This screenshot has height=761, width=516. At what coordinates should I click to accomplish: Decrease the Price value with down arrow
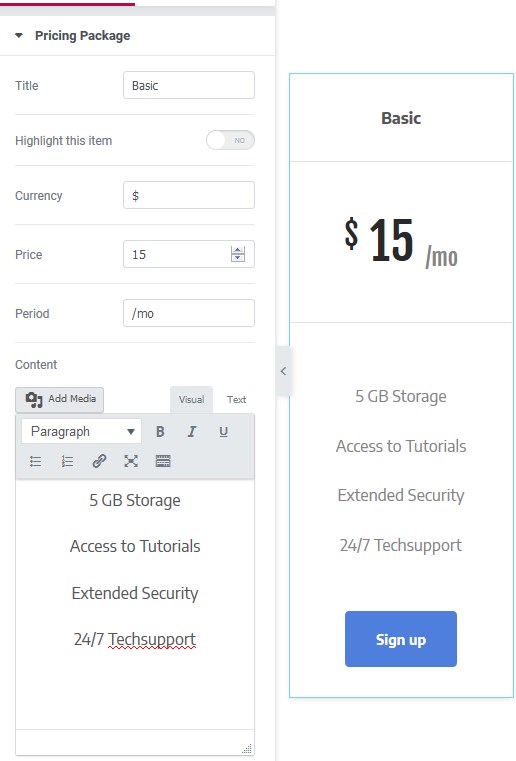pyautogui.click(x=238, y=258)
